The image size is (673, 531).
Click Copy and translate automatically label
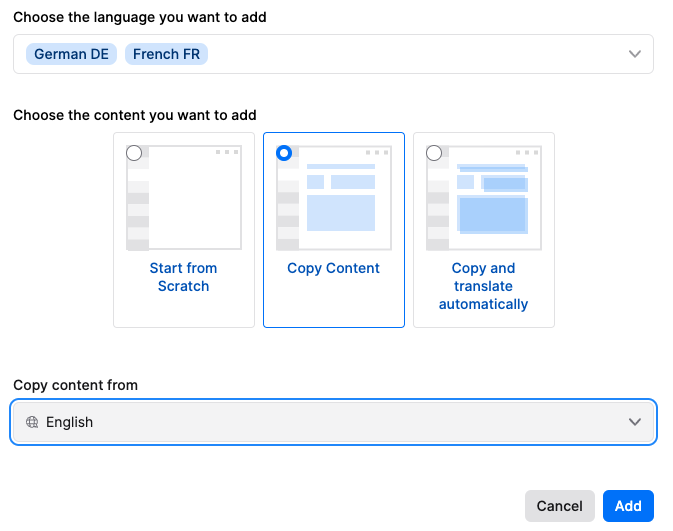click(x=483, y=286)
